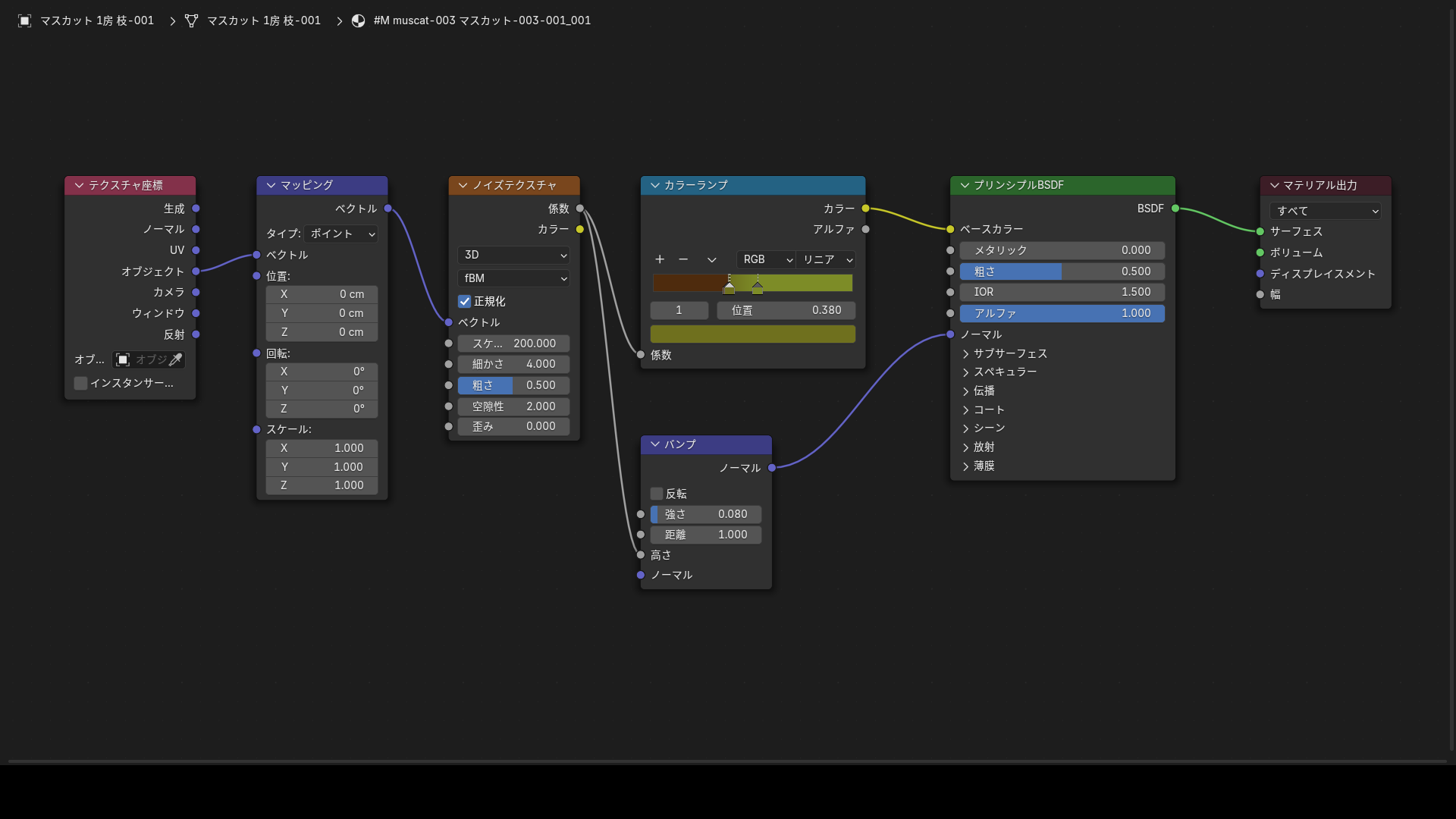This screenshot has width=1456, height=819.
Task: Click the mapping 位置 X field
Action: click(322, 294)
